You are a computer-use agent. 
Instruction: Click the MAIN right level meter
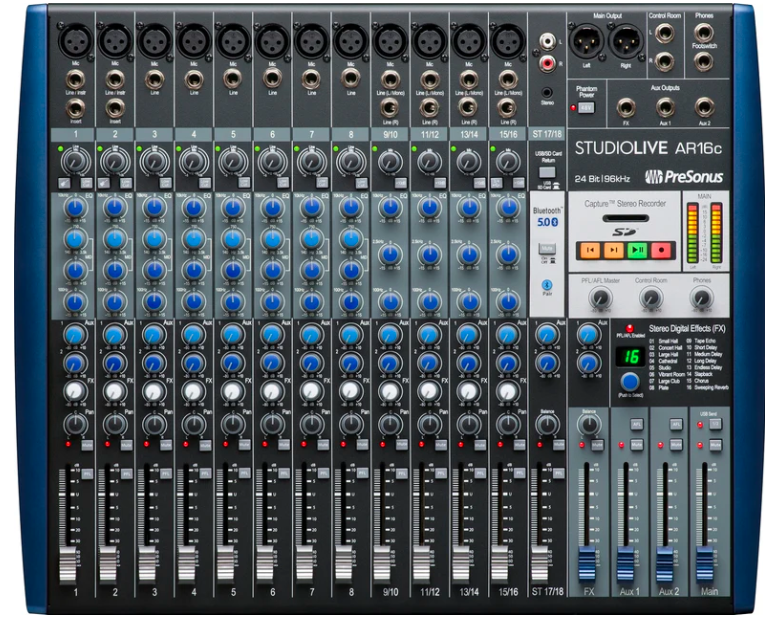716,233
